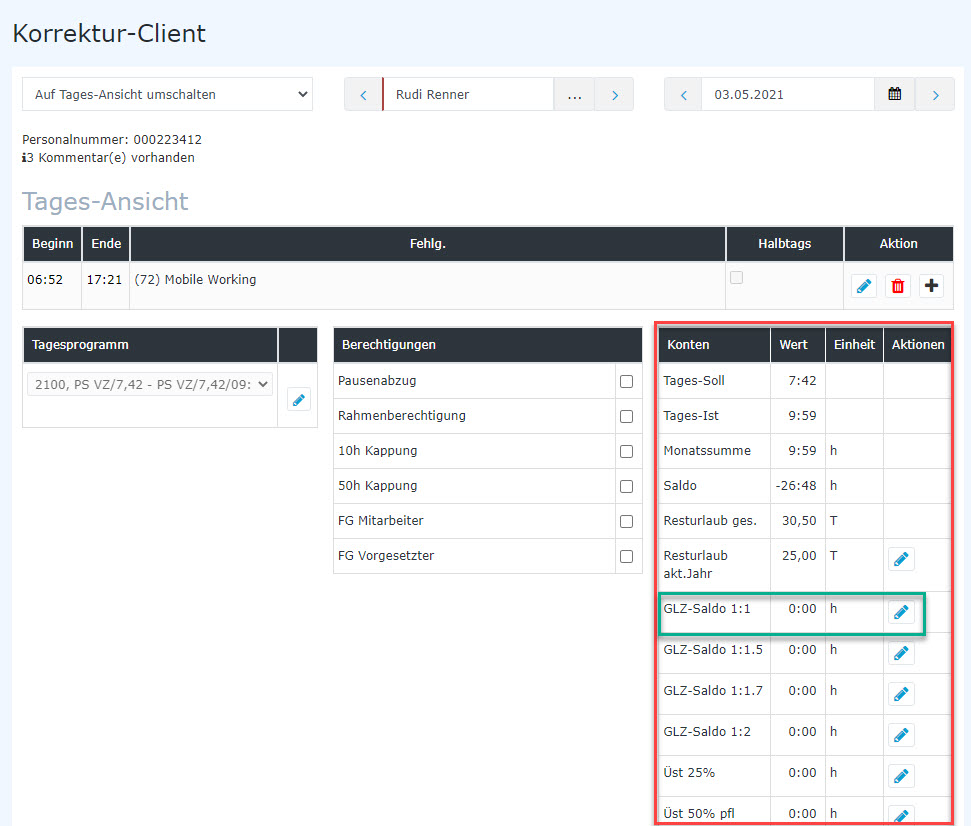Open the Tages-Ansicht umschalten dropdown
The height and width of the screenshot is (826, 971).
167,95
